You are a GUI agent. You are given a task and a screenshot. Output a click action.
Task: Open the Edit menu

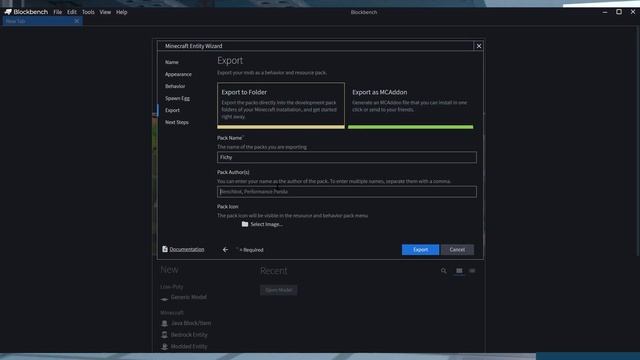click(x=72, y=12)
